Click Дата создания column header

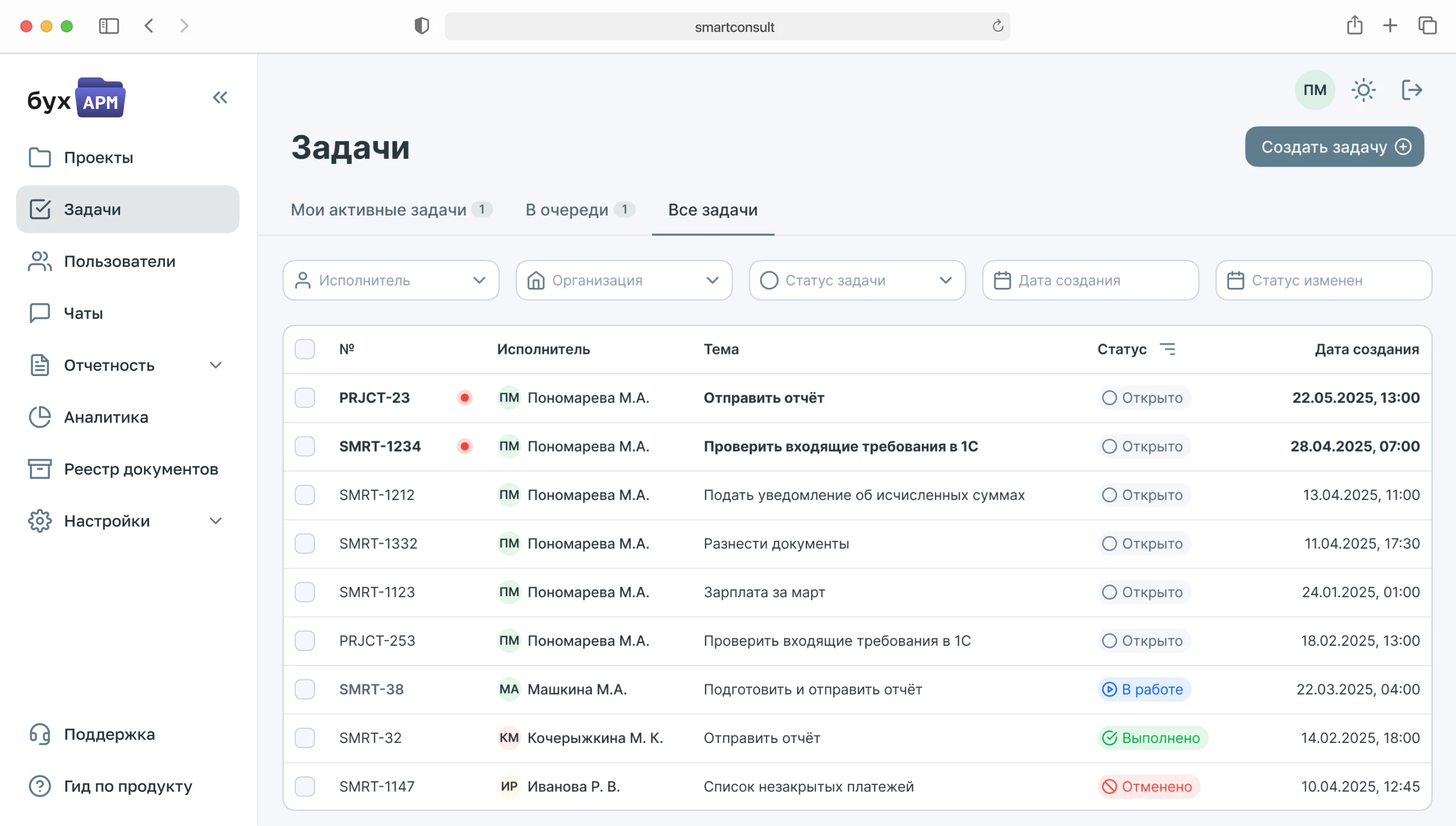click(x=1367, y=349)
